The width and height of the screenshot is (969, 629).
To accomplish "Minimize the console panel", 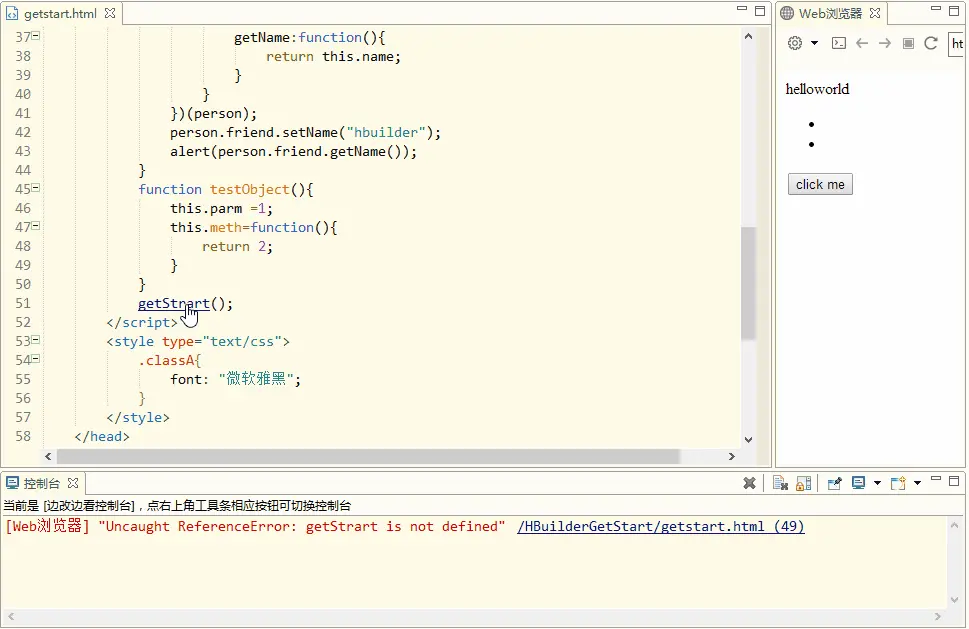I will coord(936,479).
